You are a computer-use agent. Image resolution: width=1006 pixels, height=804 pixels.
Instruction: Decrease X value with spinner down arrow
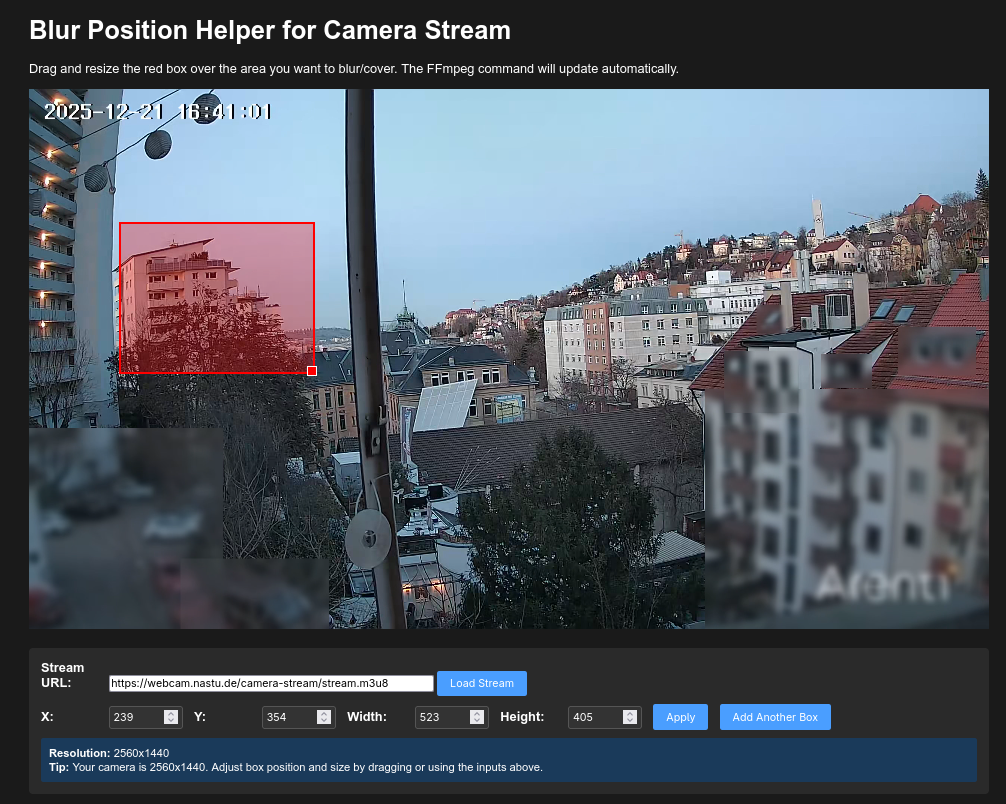(171, 721)
